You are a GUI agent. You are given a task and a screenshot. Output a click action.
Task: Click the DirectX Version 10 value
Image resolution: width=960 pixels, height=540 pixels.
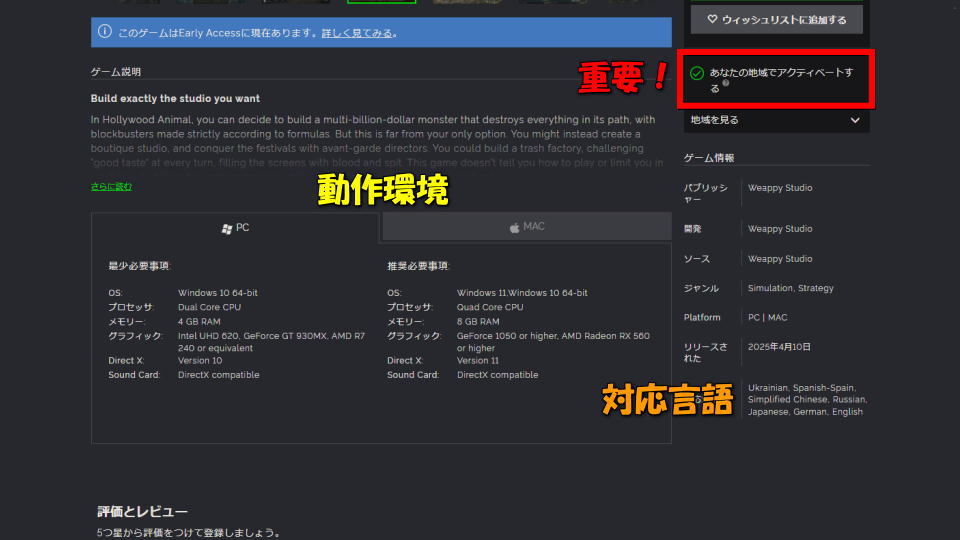(x=200, y=360)
